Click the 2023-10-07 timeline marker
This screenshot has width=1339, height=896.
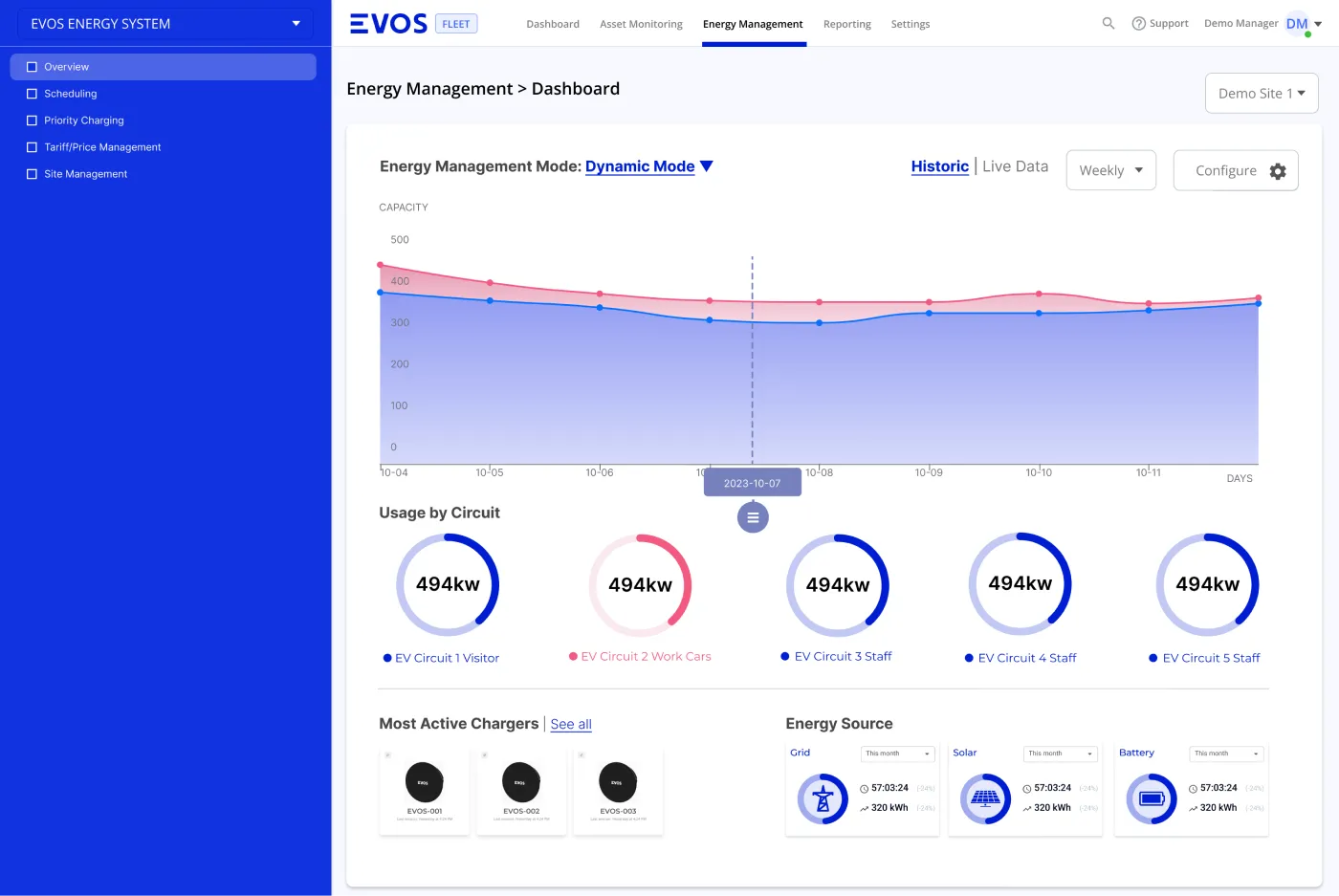(x=753, y=482)
